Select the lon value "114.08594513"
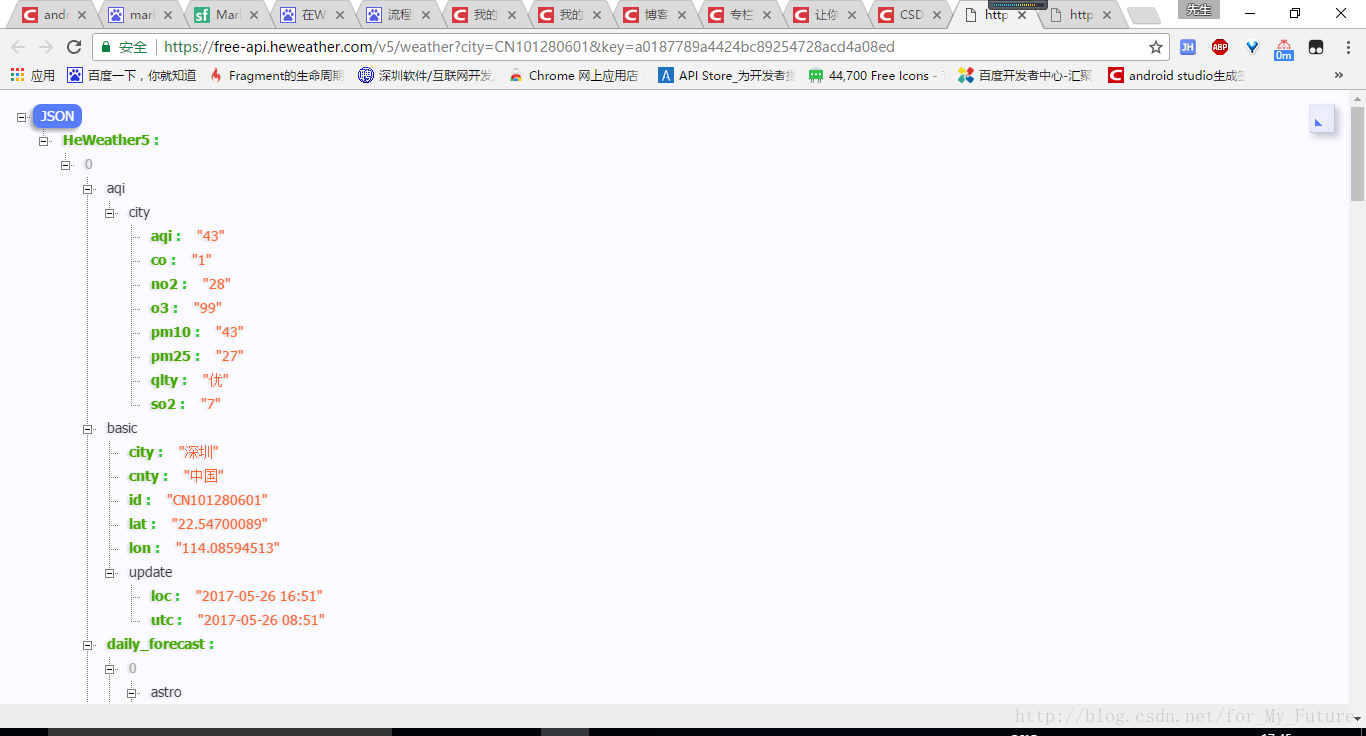Image resolution: width=1366 pixels, height=736 pixels. click(x=227, y=549)
